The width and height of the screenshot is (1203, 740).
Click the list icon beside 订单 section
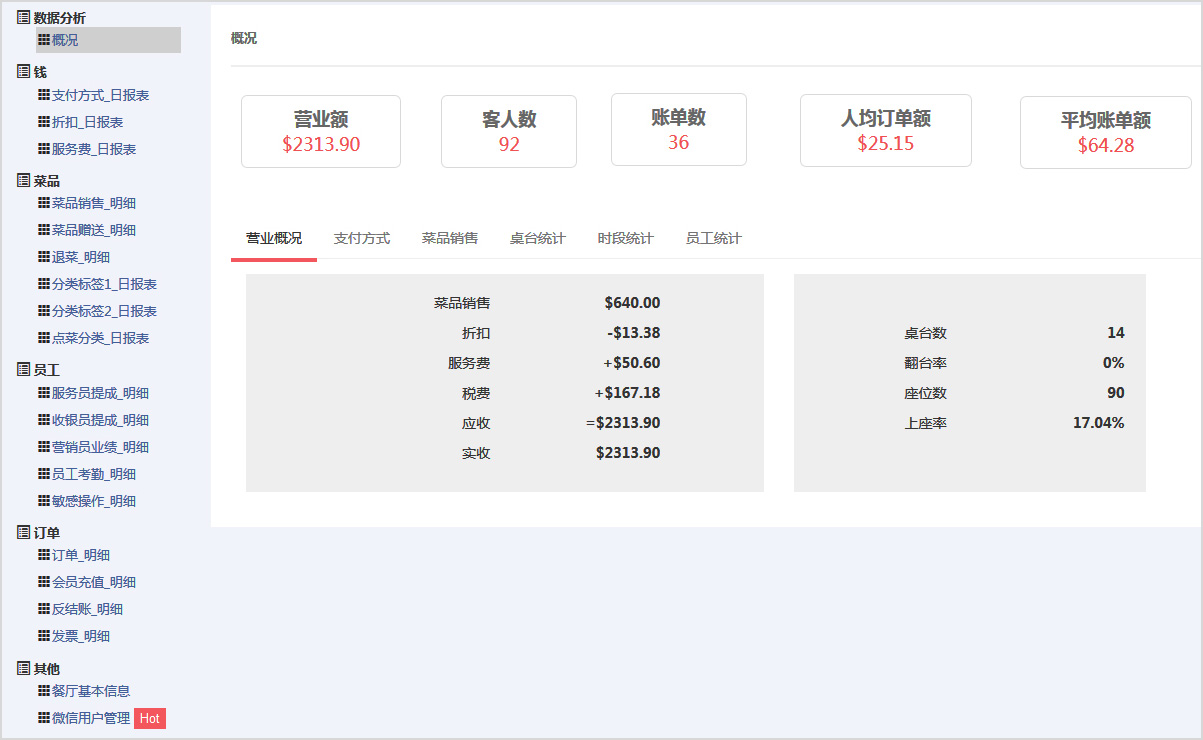pos(24,533)
